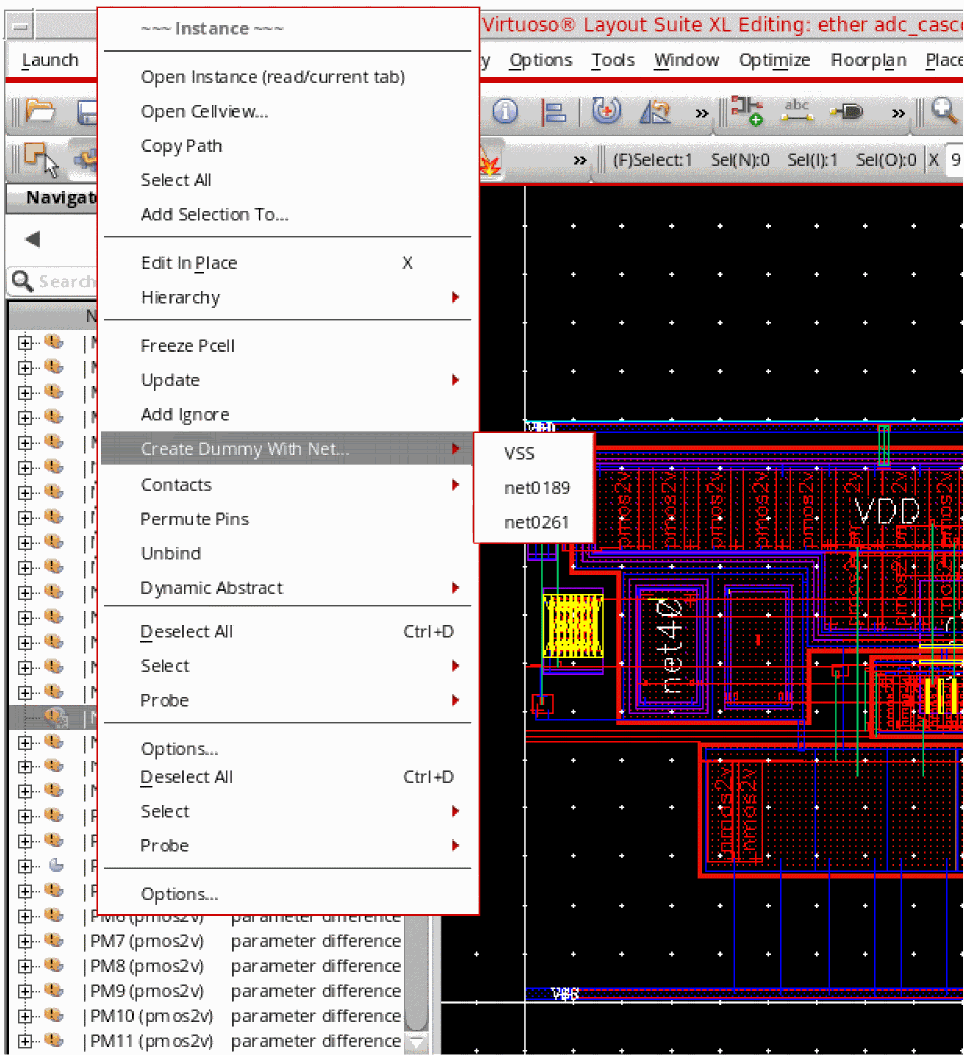Click the Align tool icon
Viewport: 964px width, 1055px height.
click(x=553, y=112)
